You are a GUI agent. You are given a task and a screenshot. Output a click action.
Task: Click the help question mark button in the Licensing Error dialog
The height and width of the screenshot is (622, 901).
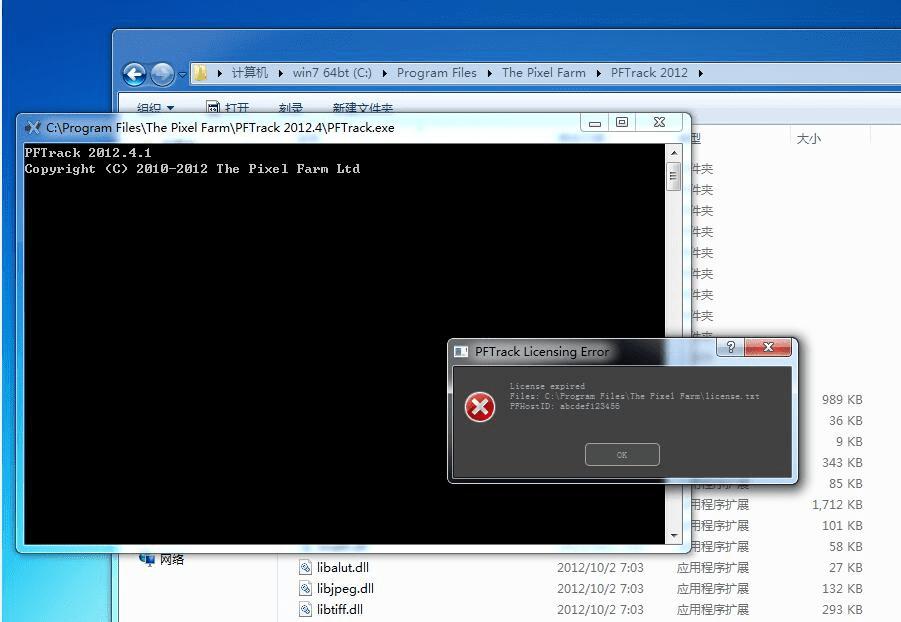(x=730, y=347)
